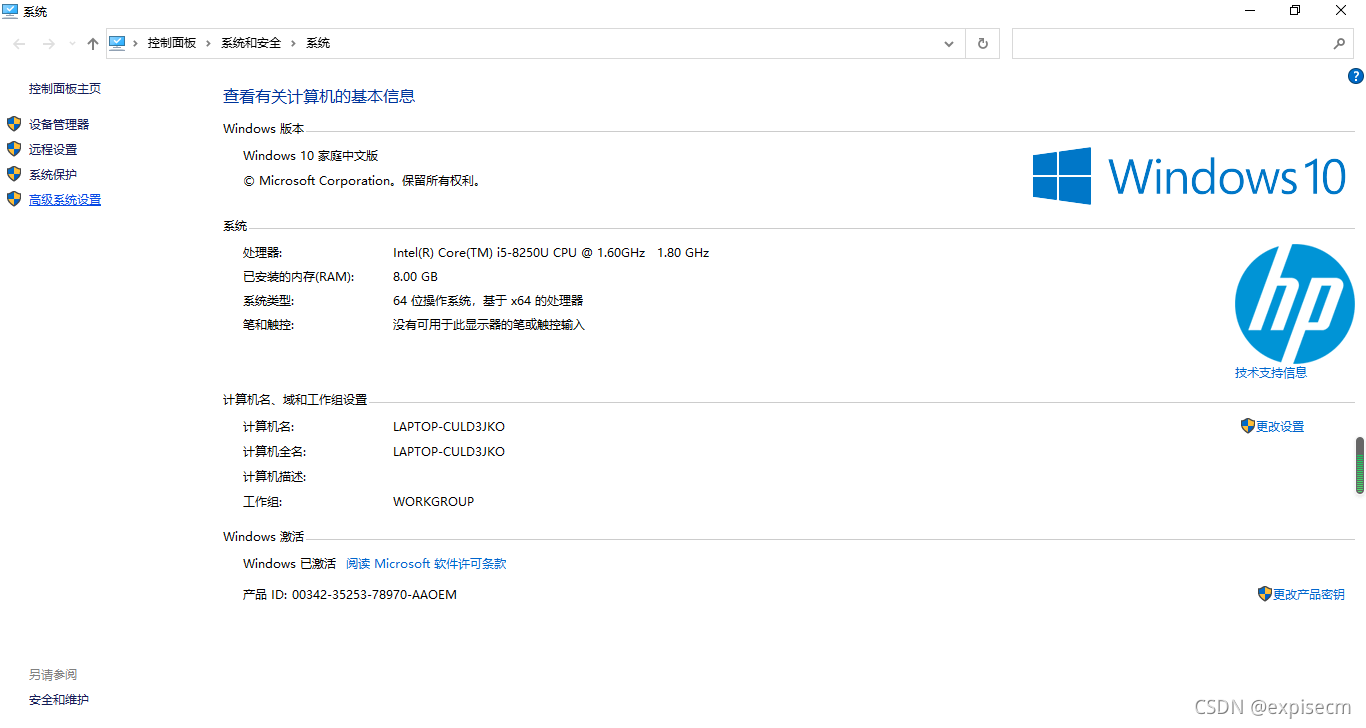The image size is (1366, 728).
Task: Open Advanced System Settings (高级系统设置)
Action: 65,199
